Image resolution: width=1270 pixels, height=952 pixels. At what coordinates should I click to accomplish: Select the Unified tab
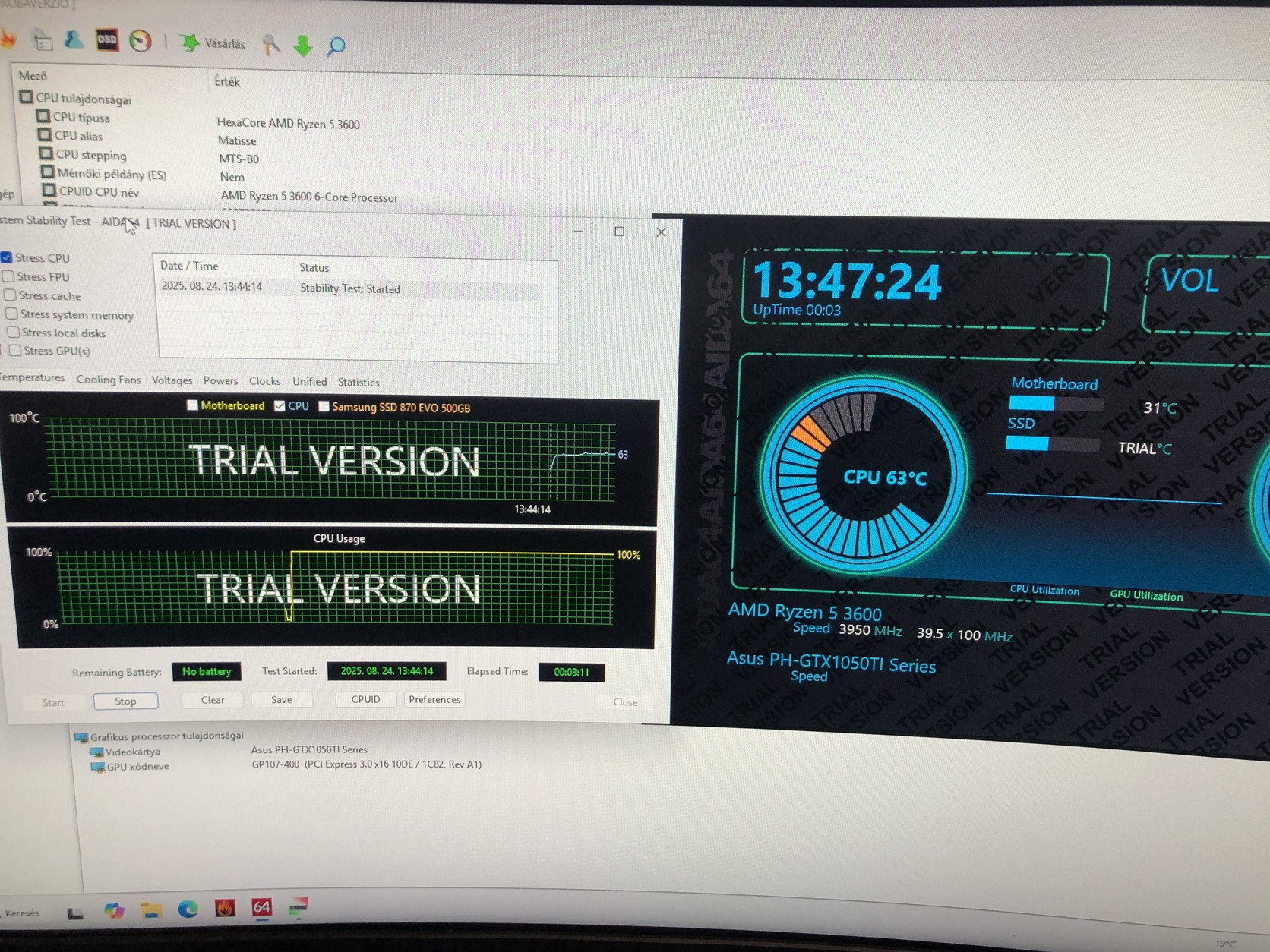(x=309, y=382)
